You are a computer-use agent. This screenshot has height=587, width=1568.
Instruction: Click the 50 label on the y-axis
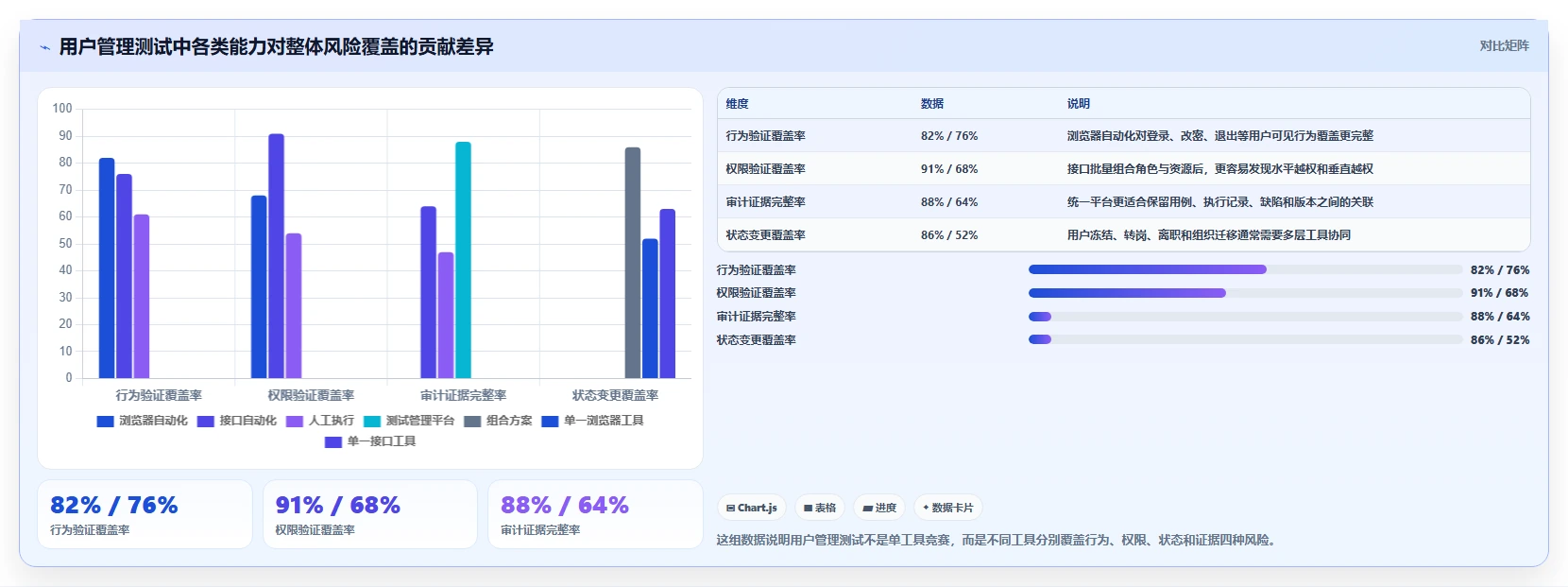(x=65, y=243)
